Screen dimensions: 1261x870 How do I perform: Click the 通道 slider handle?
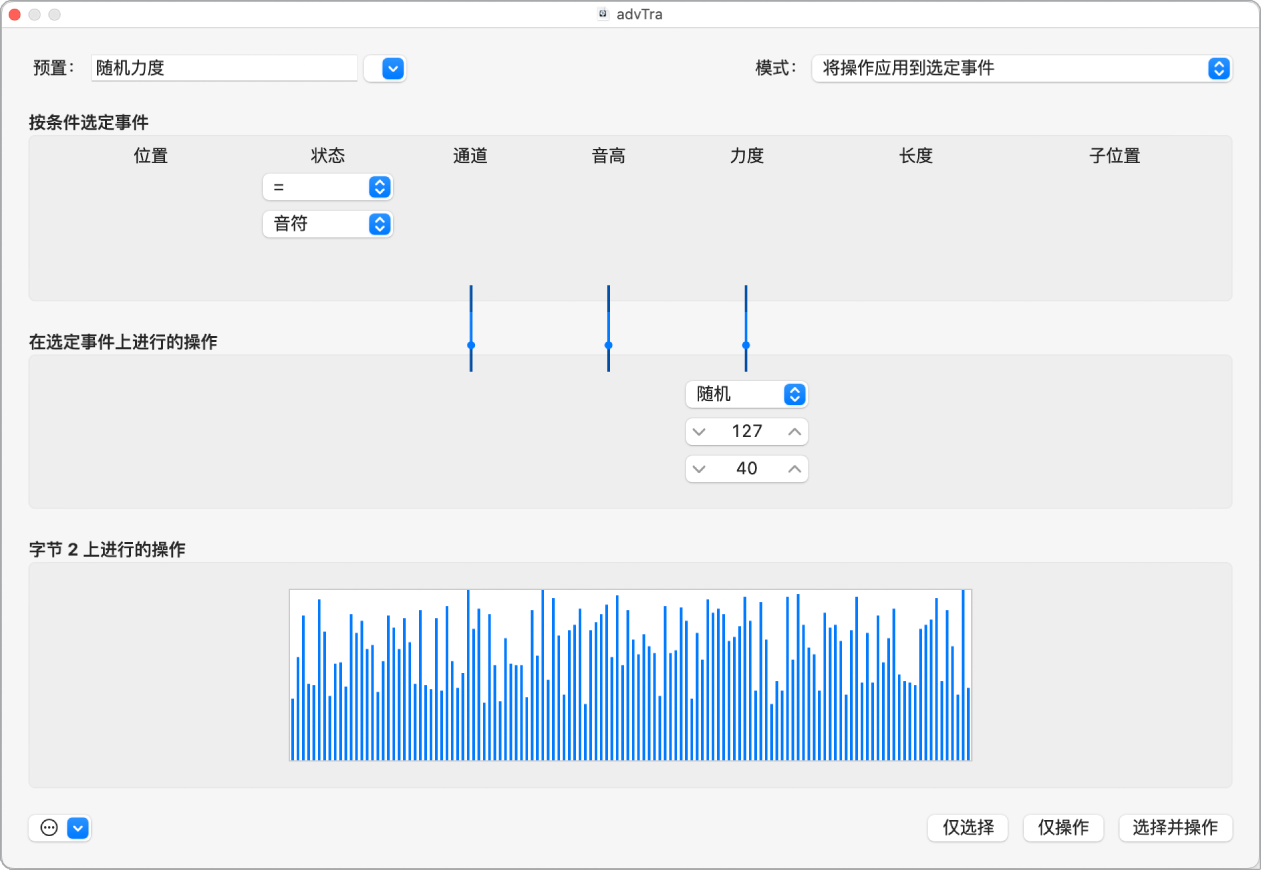[x=470, y=346]
